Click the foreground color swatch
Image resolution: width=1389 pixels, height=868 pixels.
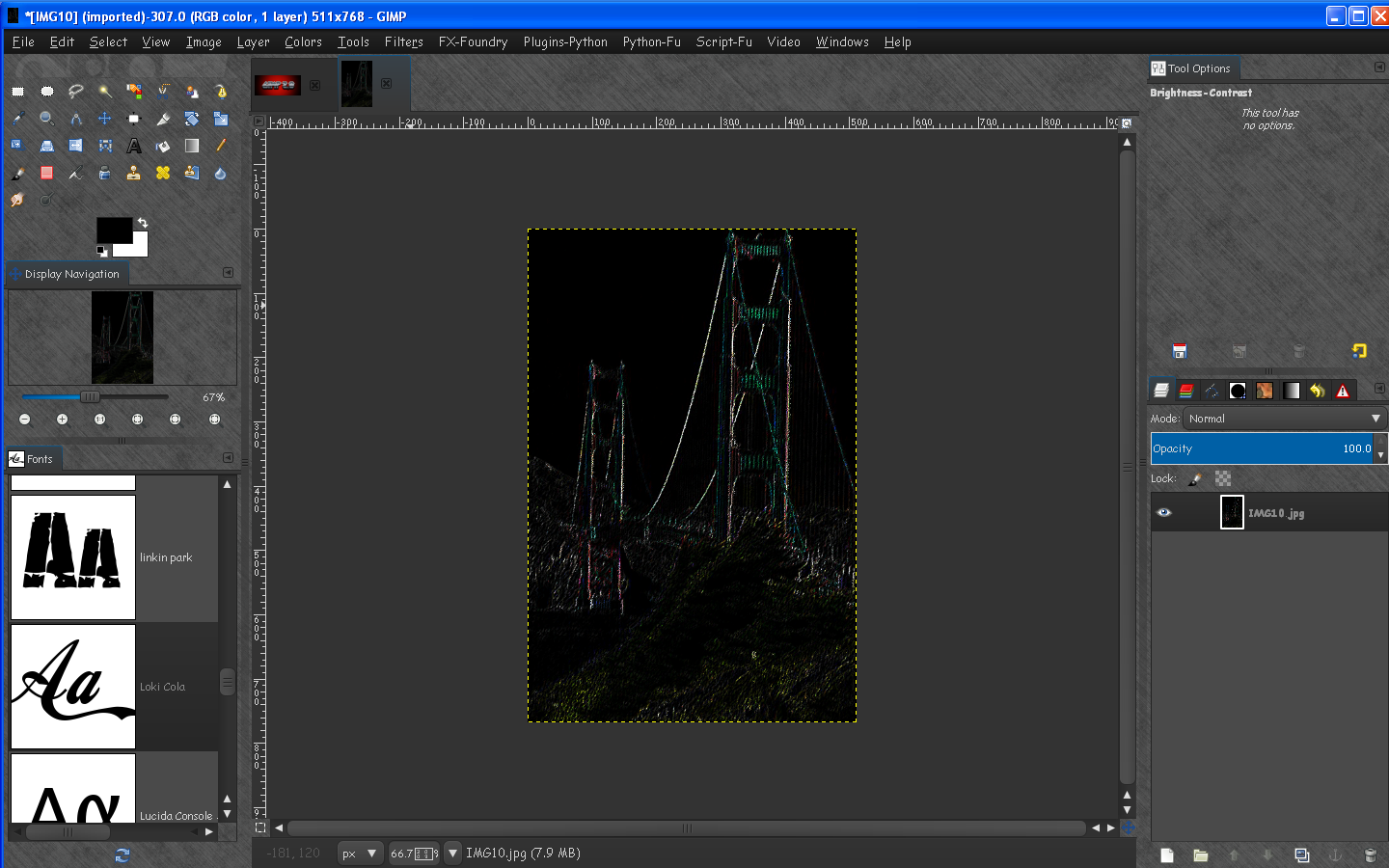coord(114,230)
